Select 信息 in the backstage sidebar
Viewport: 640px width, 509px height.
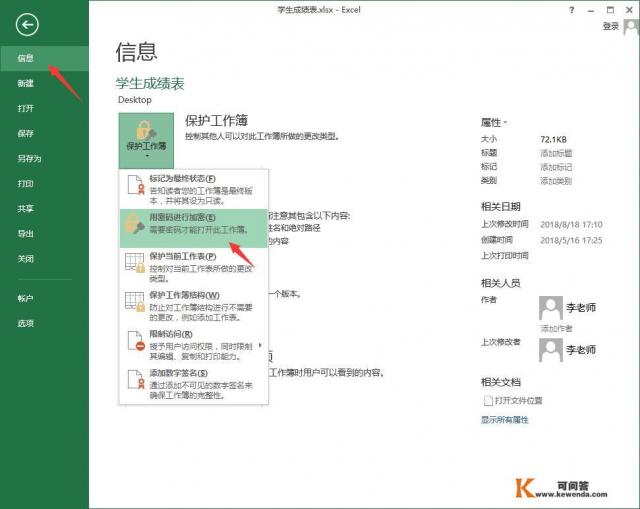tap(44, 58)
